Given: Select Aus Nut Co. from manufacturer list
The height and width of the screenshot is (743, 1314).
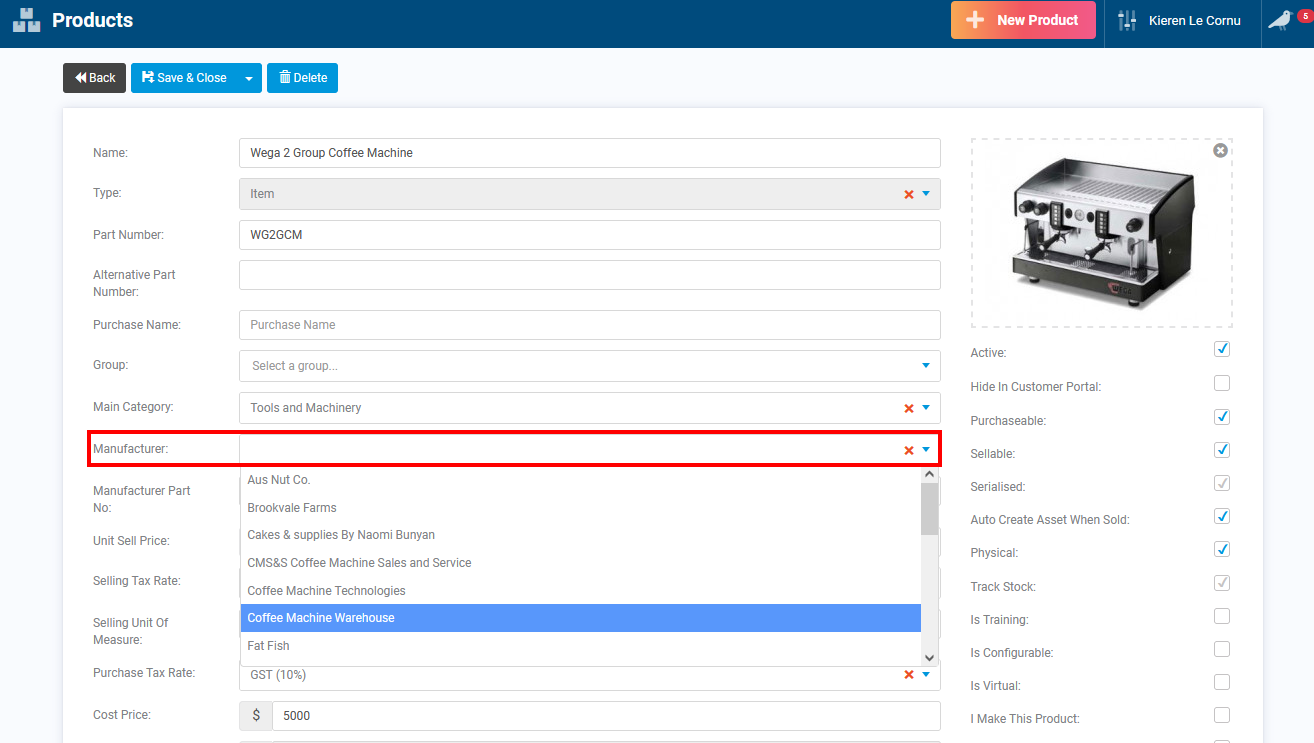Looking at the screenshot, I should coord(580,480).
